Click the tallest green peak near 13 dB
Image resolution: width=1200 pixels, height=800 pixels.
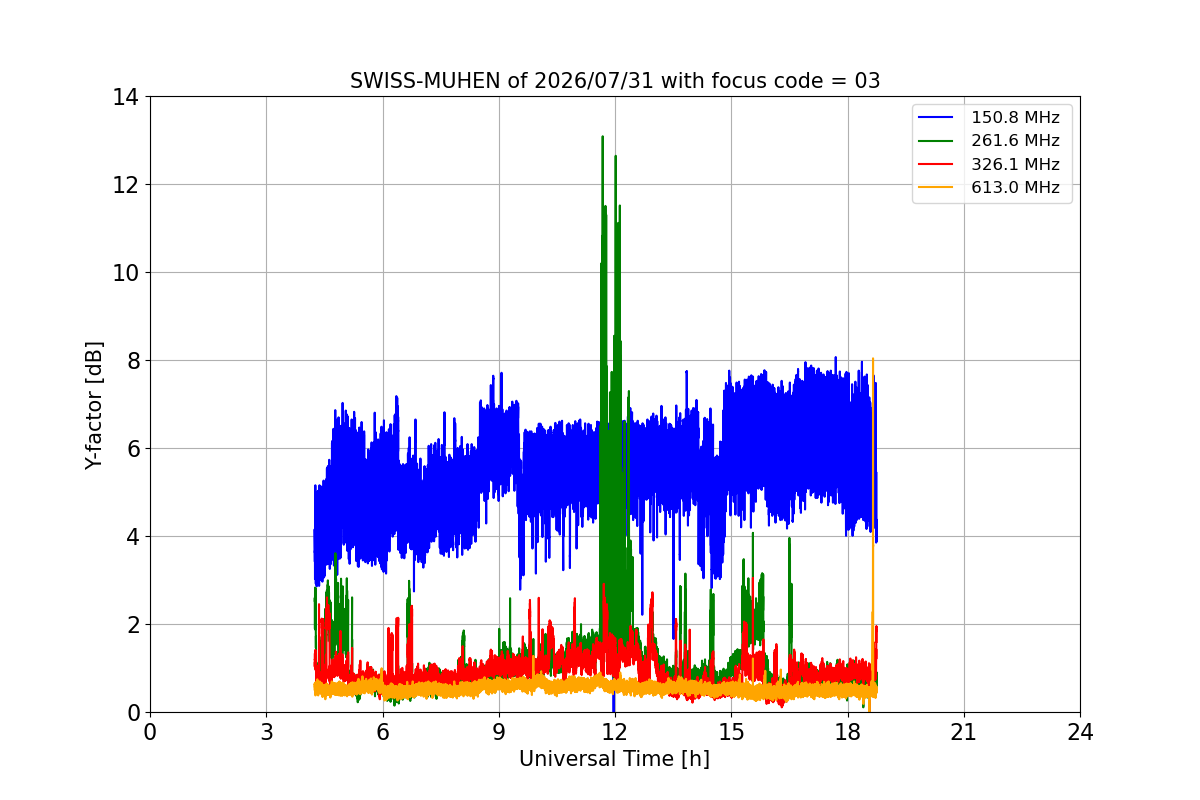pos(602,138)
